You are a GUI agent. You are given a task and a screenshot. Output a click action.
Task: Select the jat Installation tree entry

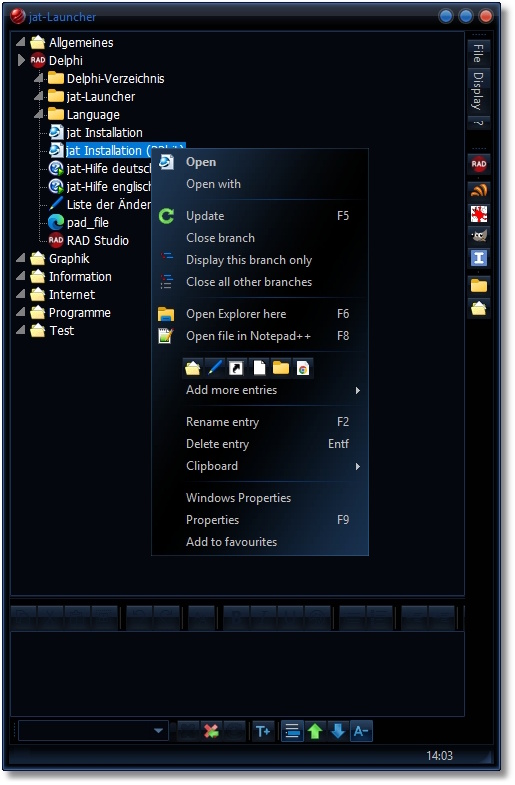click(104, 133)
